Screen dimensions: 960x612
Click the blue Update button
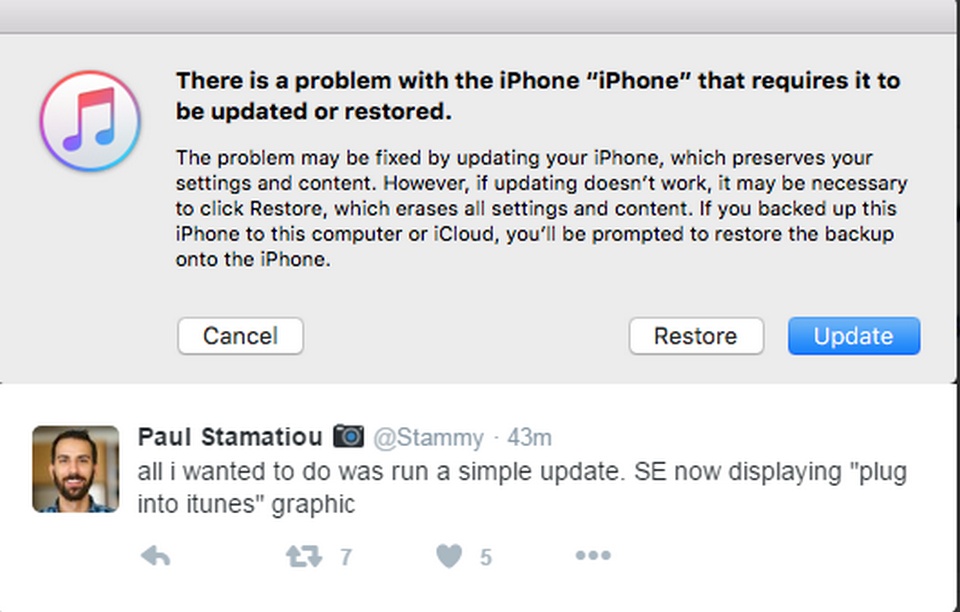pyautogui.click(x=853, y=336)
